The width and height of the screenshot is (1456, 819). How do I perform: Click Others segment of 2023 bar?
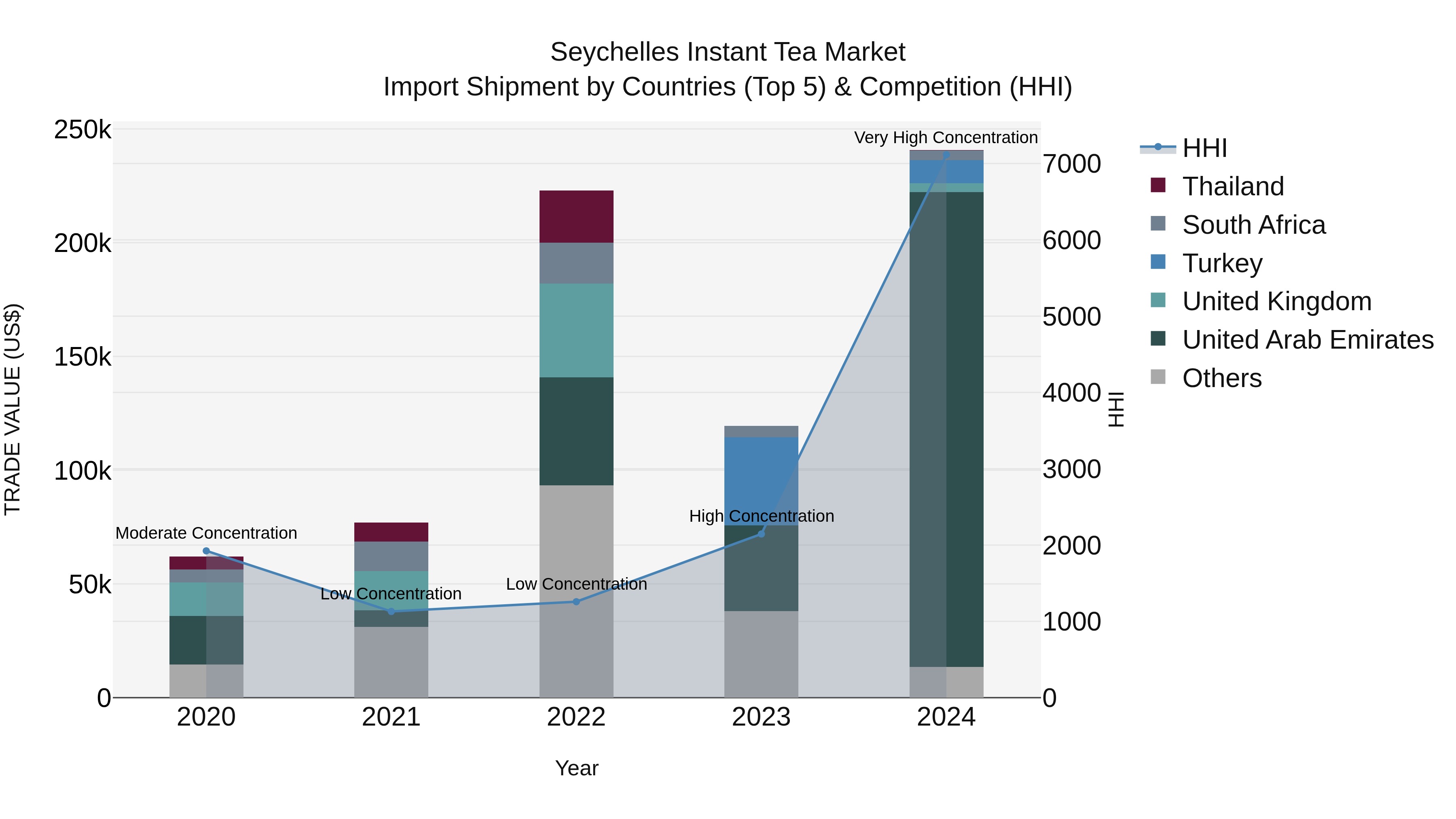(x=761, y=654)
